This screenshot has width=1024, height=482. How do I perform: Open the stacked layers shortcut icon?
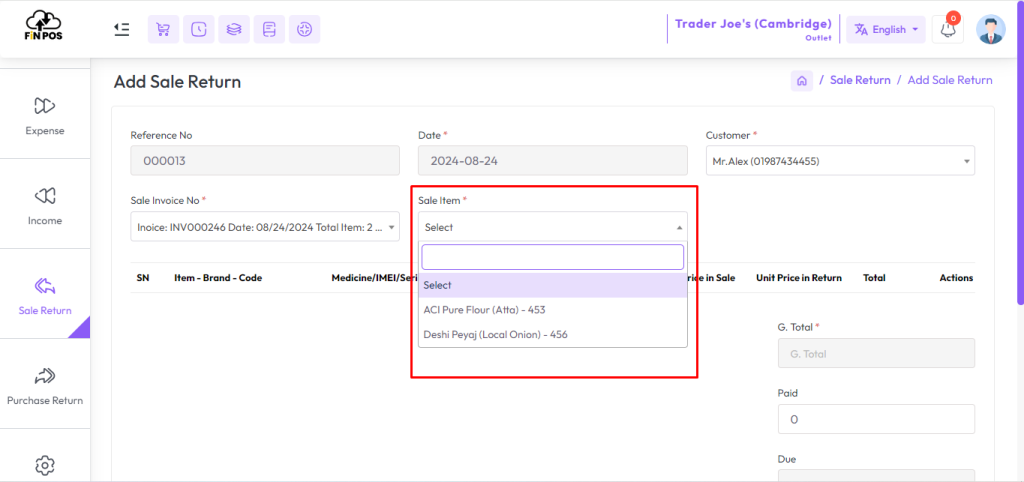click(234, 29)
